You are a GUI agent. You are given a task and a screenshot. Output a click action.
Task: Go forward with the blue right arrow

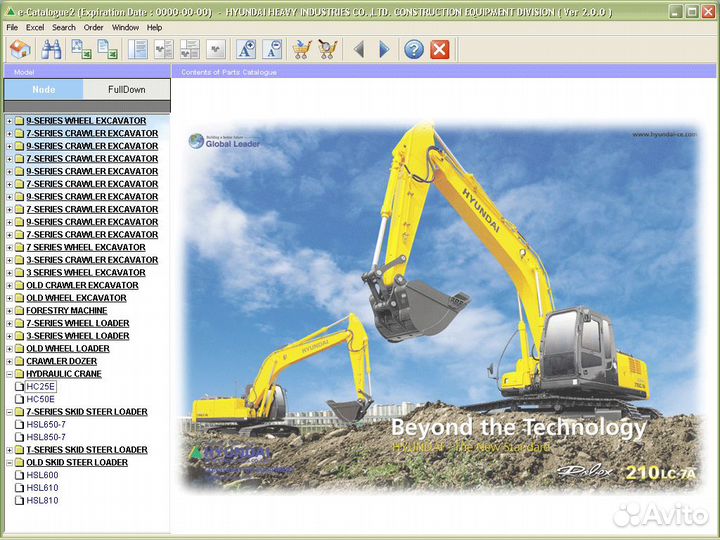pyautogui.click(x=384, y=49)
